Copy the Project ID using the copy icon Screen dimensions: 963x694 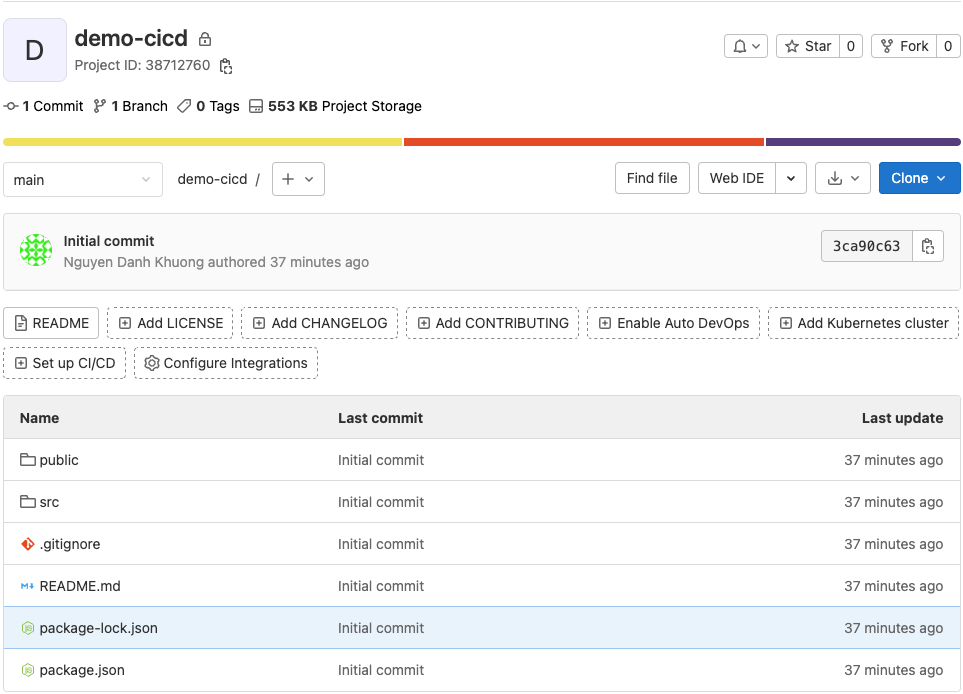click(224, 65)
